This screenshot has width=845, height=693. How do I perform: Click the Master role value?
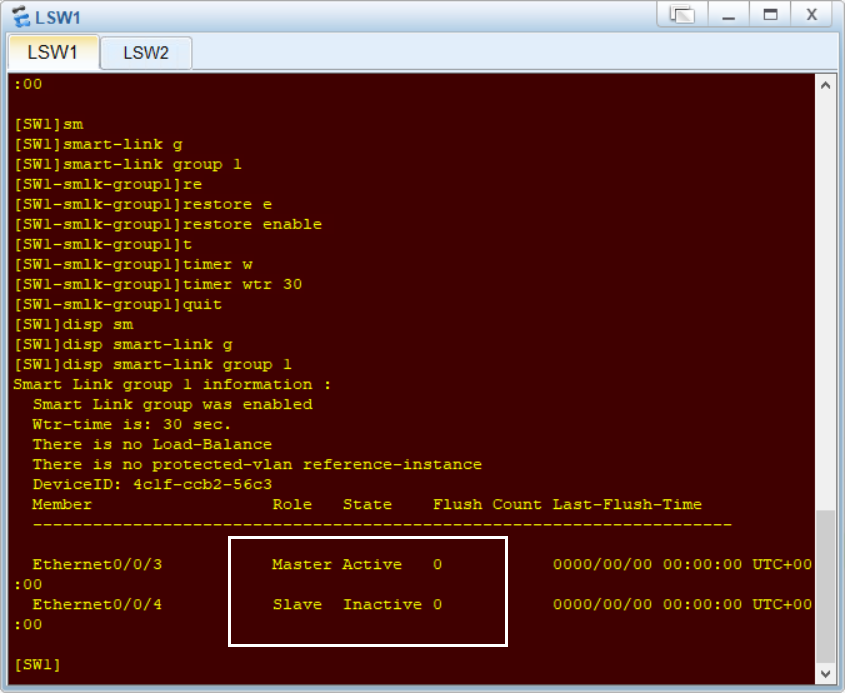point(302,564)
